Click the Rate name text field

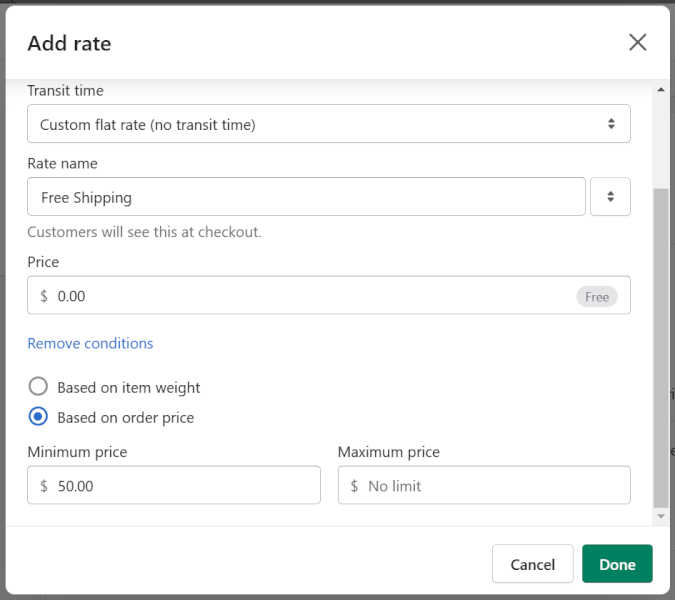point(306,197)
